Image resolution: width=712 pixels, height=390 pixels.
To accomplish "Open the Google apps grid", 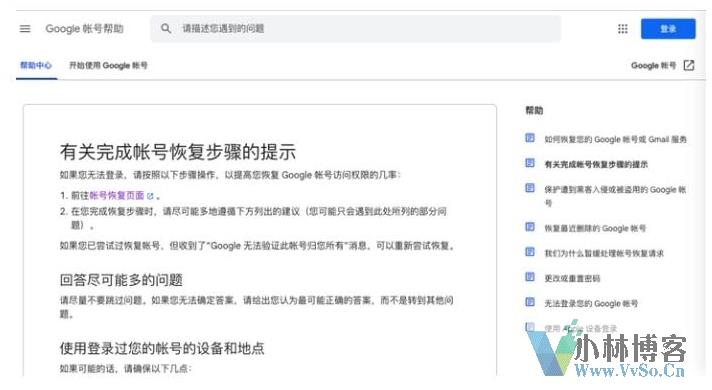I will 623,29.
